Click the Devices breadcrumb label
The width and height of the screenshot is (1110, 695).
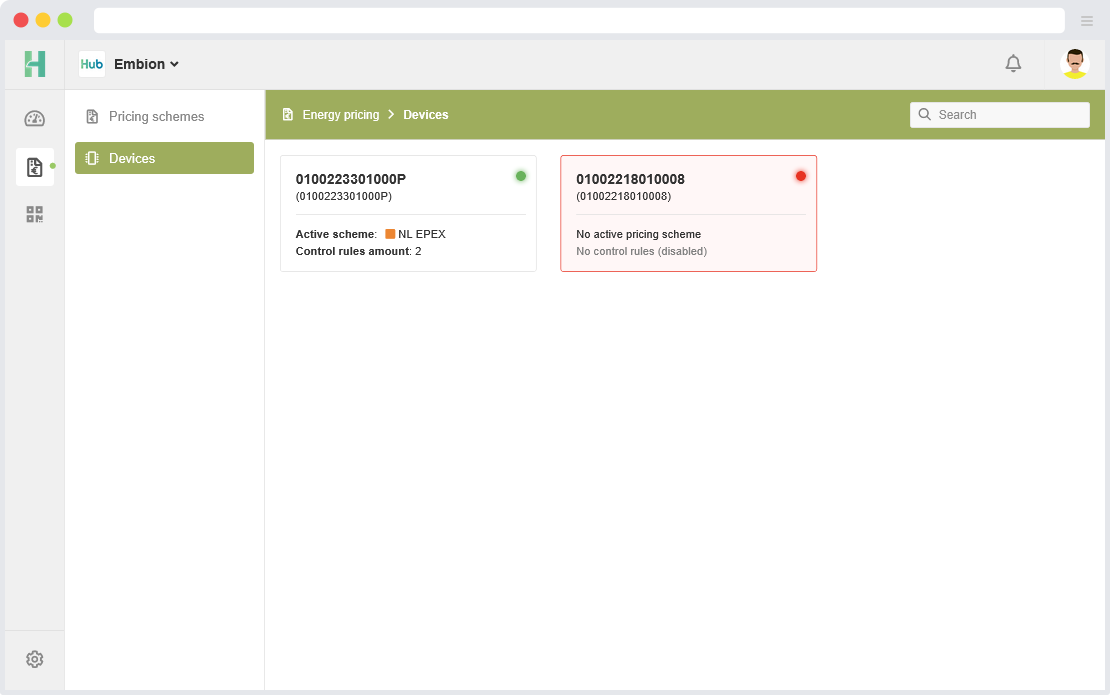point(426,115)
